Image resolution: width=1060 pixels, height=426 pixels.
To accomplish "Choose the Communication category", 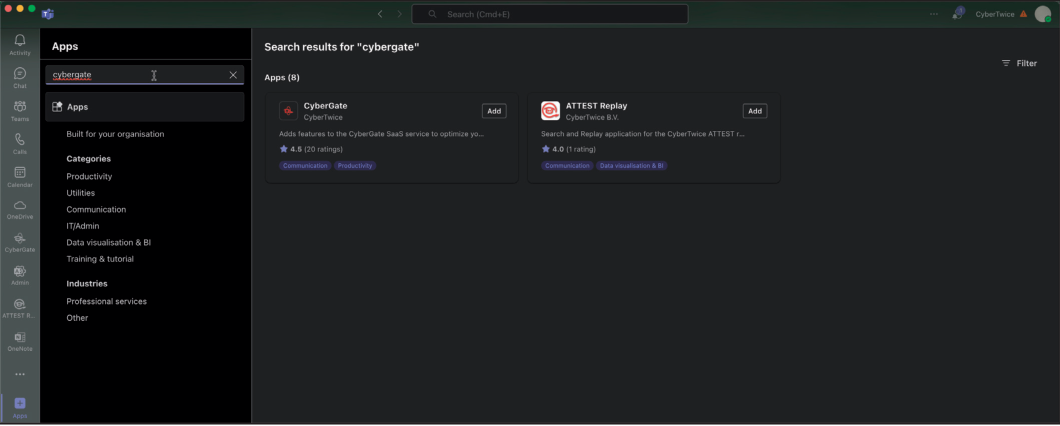I will point(96,210).
